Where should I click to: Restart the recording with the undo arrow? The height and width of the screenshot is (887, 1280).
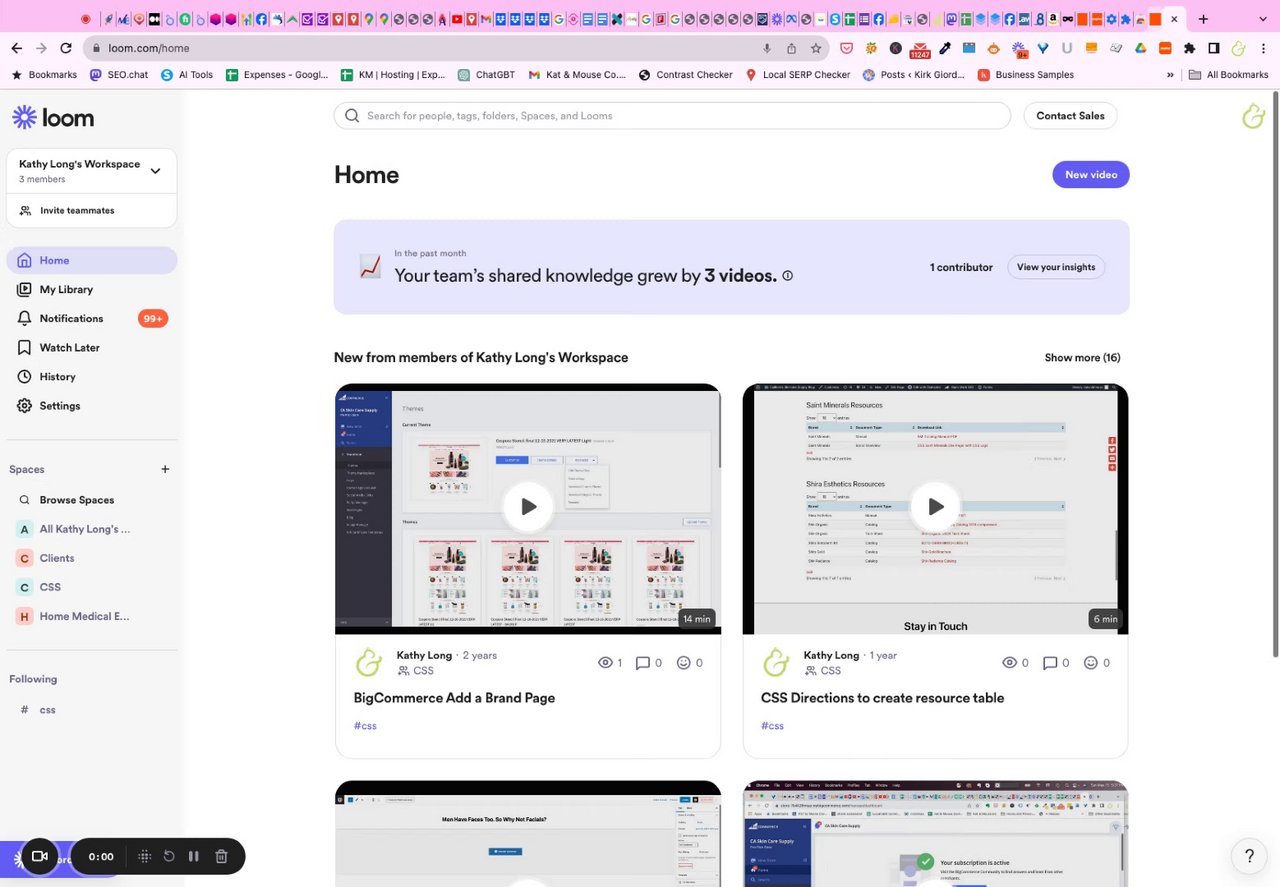point(169,856)
